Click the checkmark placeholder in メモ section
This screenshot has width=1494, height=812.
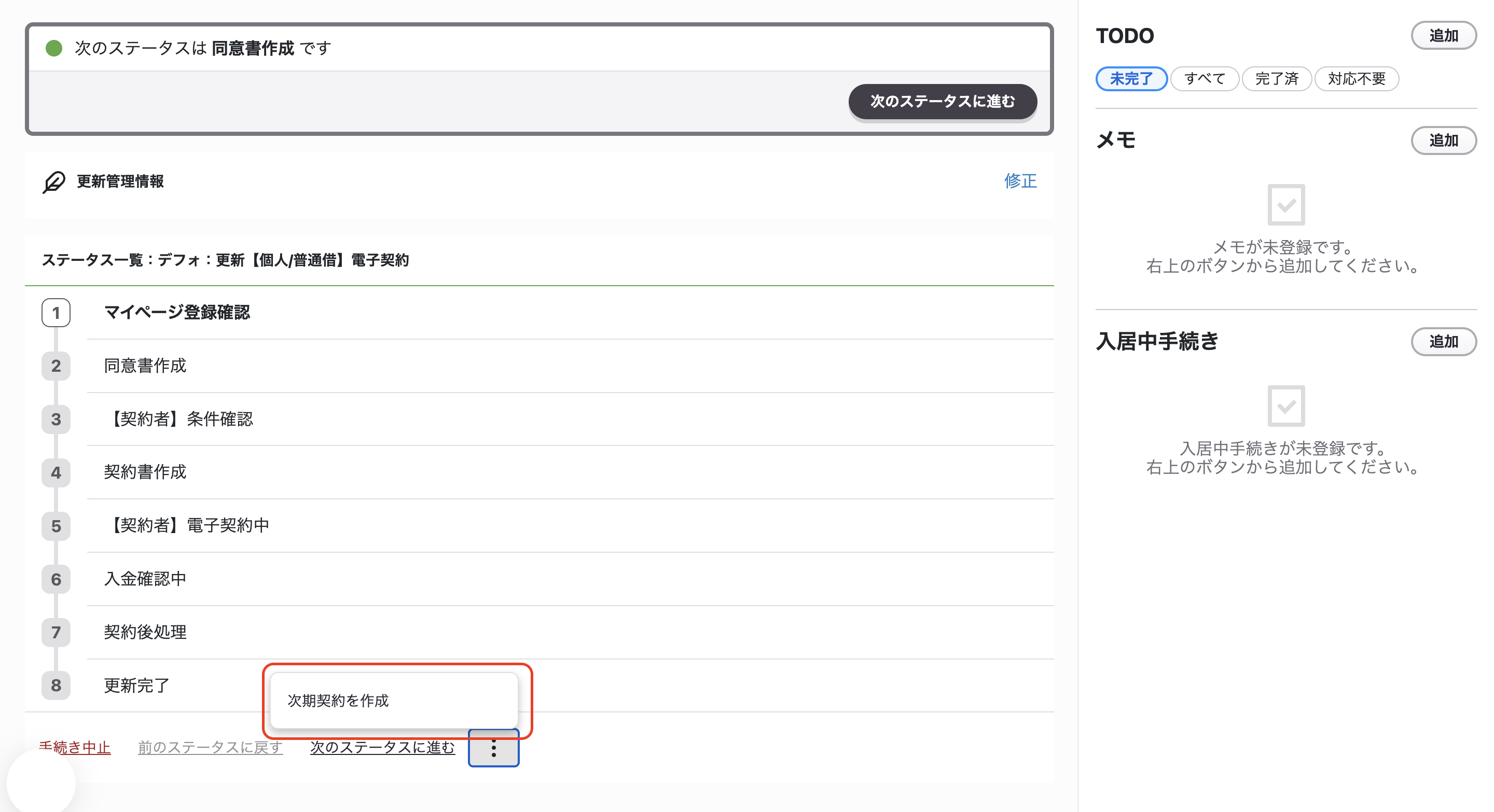[1286, 205]
